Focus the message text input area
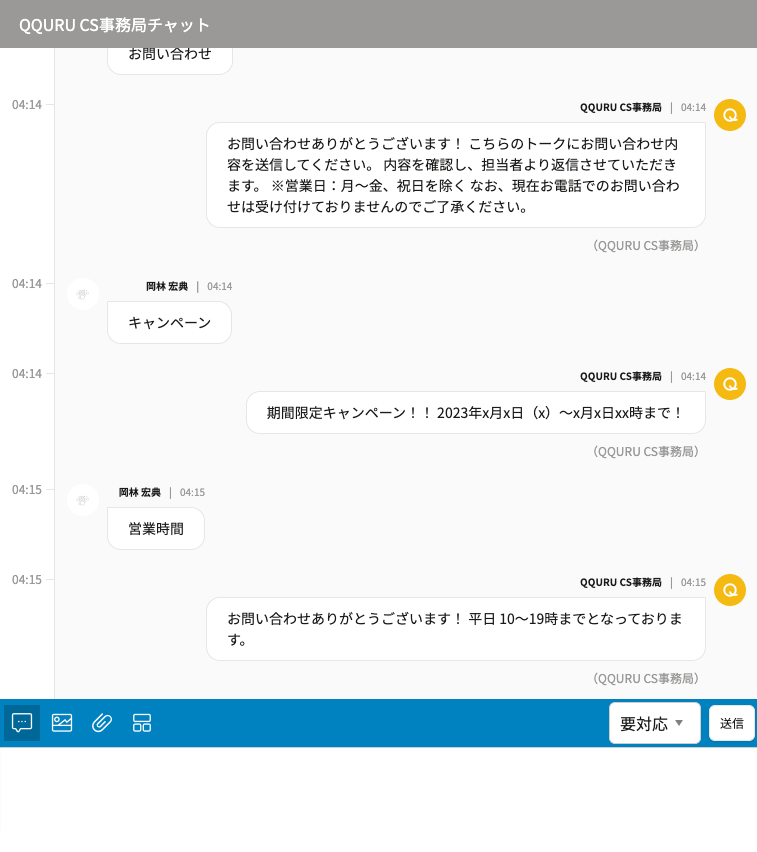The width and height of the screenshot is (757, 852). click(x=378, y=798)
